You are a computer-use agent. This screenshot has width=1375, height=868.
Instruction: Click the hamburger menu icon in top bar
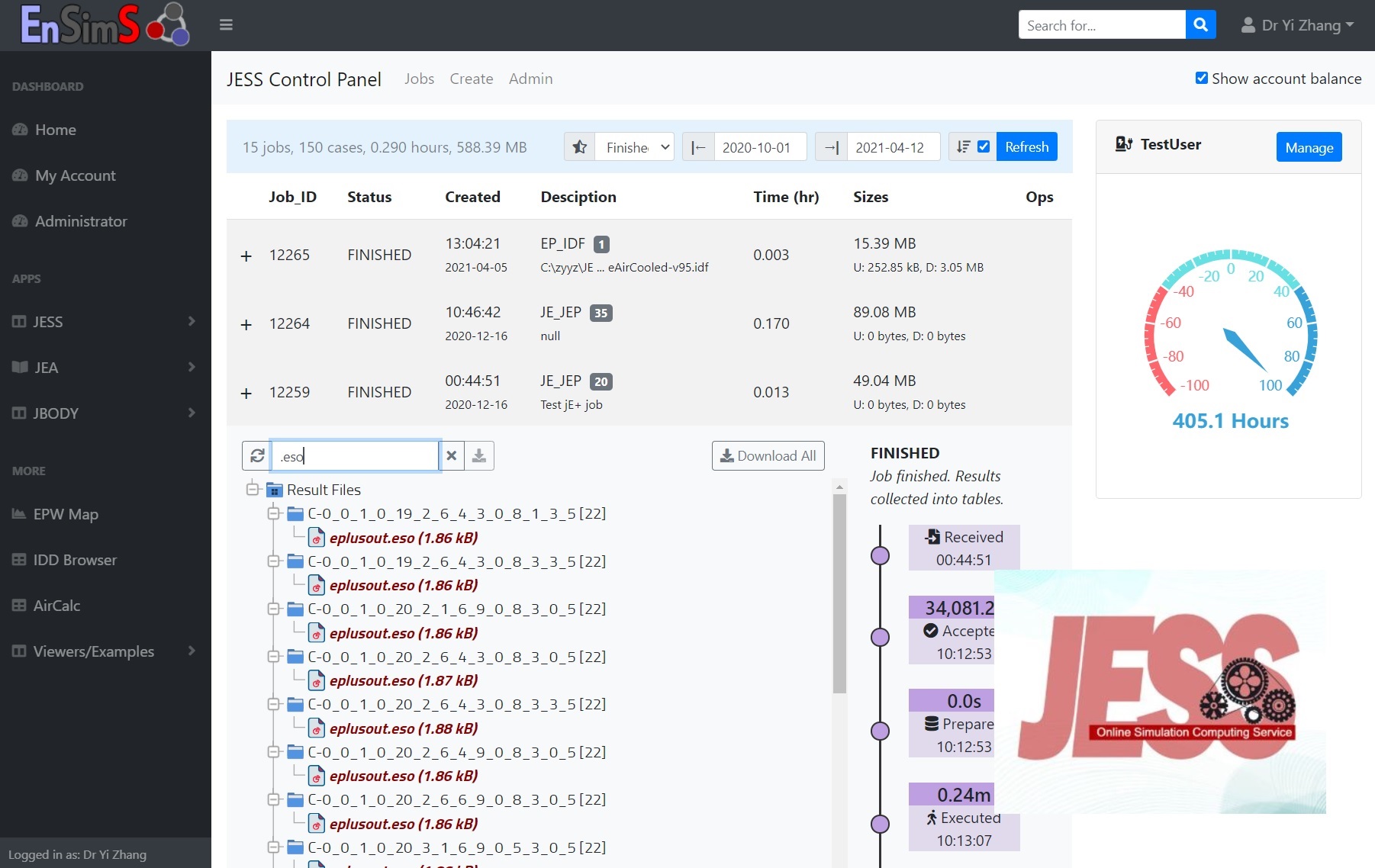pos(226,25)
